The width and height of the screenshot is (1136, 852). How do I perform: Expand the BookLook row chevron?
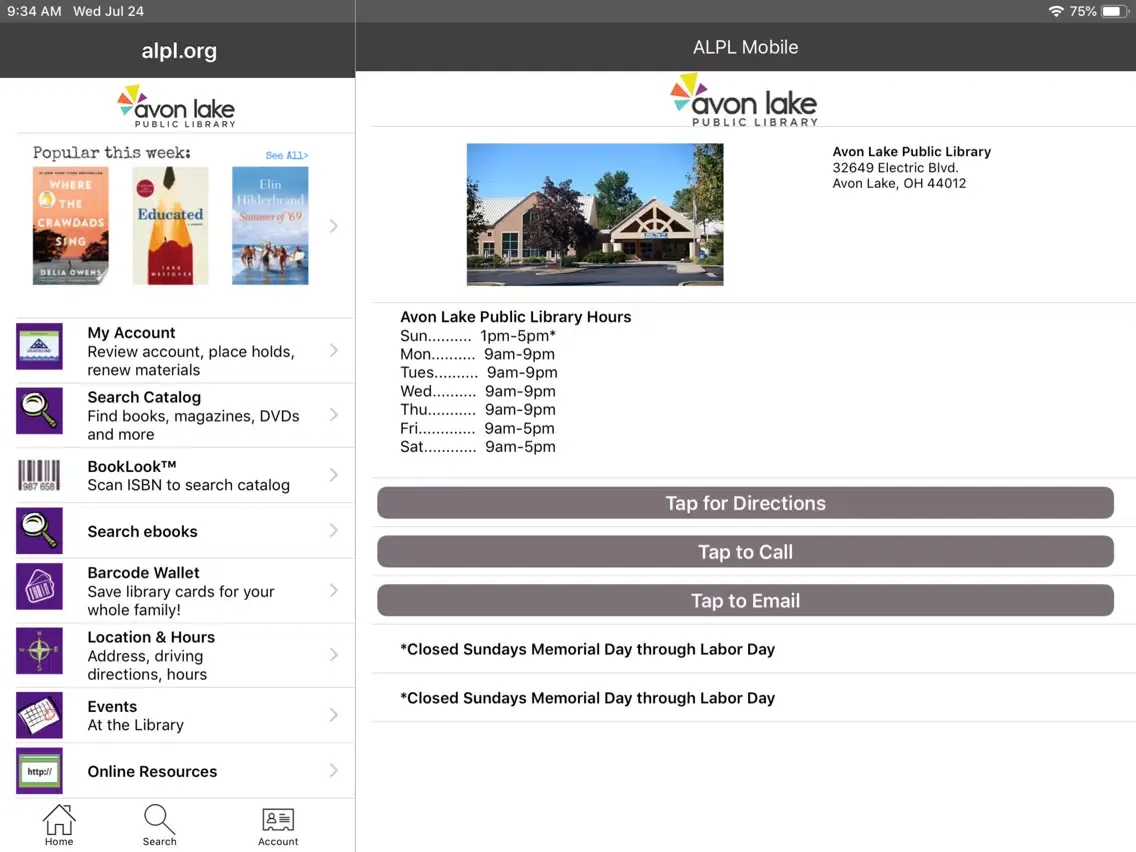point(333,475)
